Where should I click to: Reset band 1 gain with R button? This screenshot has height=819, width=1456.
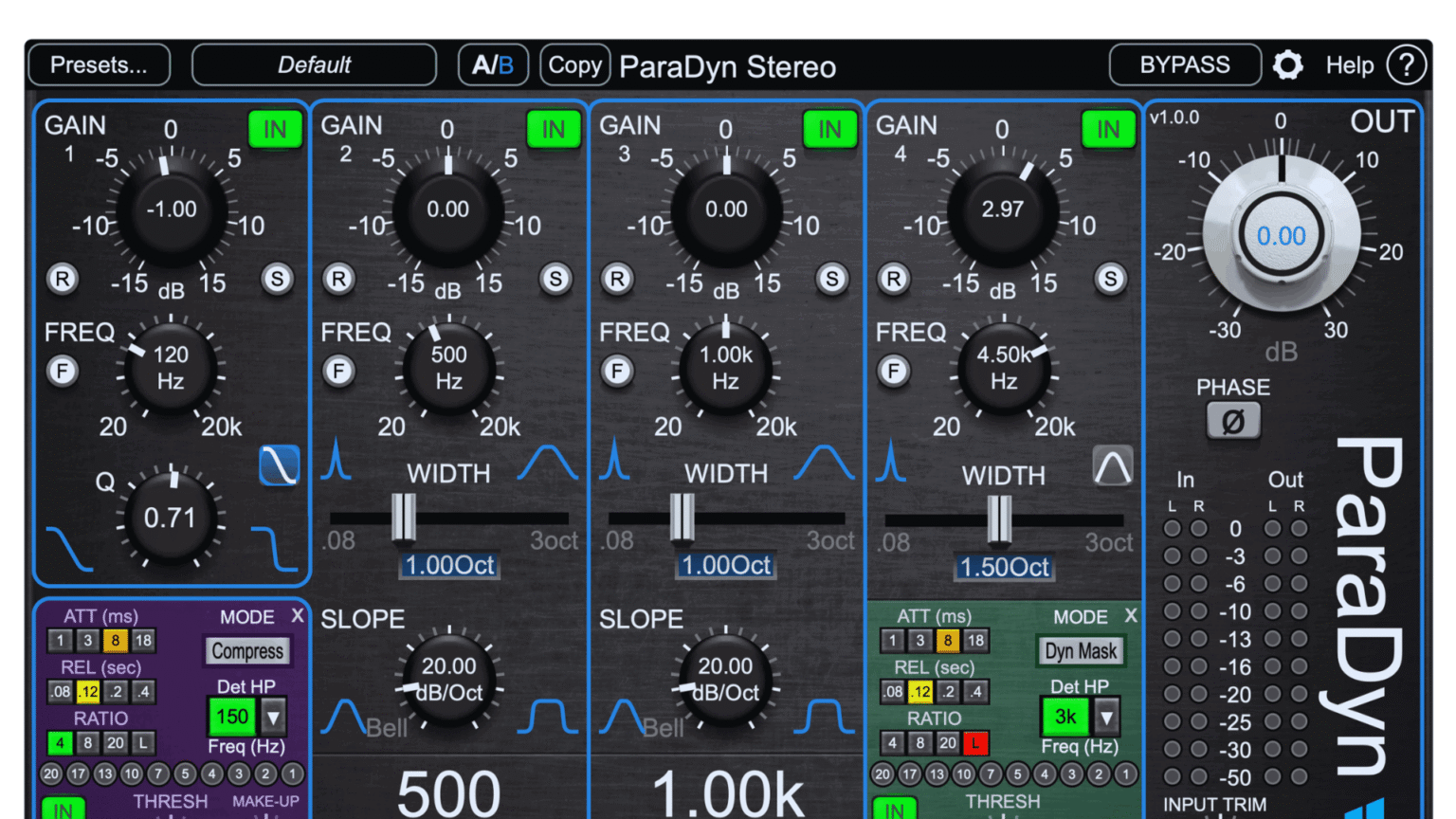[63, 279]
